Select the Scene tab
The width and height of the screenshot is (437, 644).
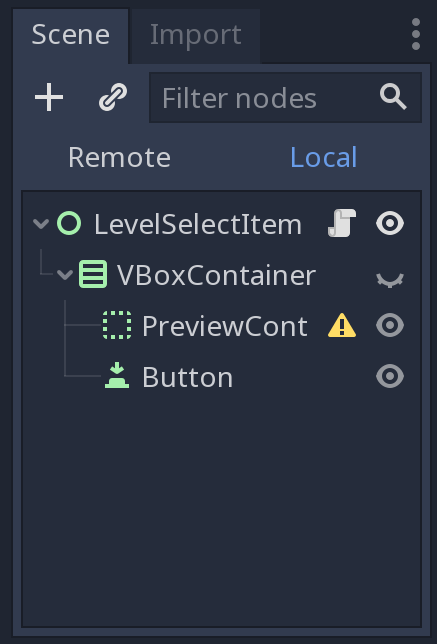71,34
